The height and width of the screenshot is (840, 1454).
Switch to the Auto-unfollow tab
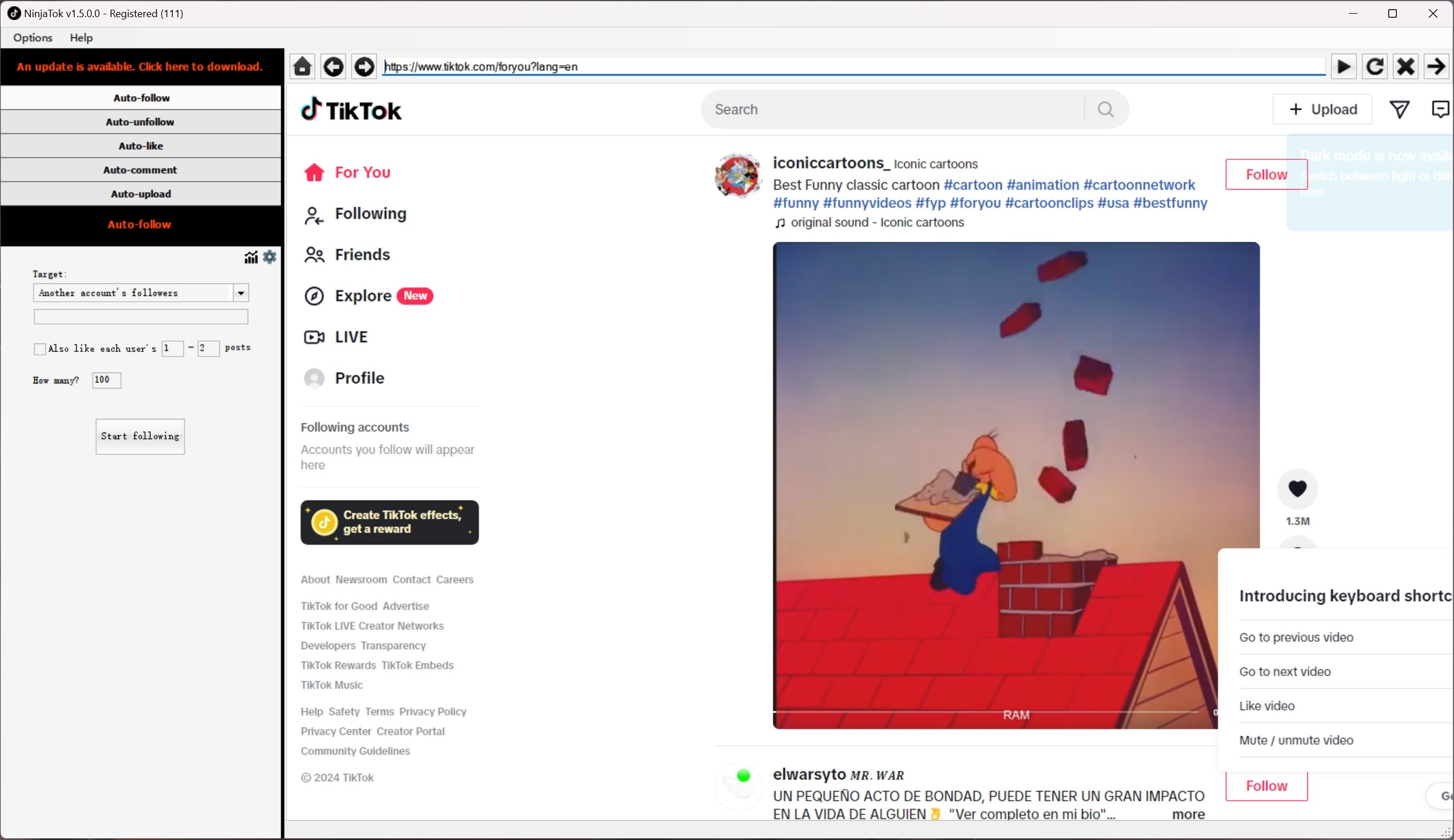(x=141, y=122)
